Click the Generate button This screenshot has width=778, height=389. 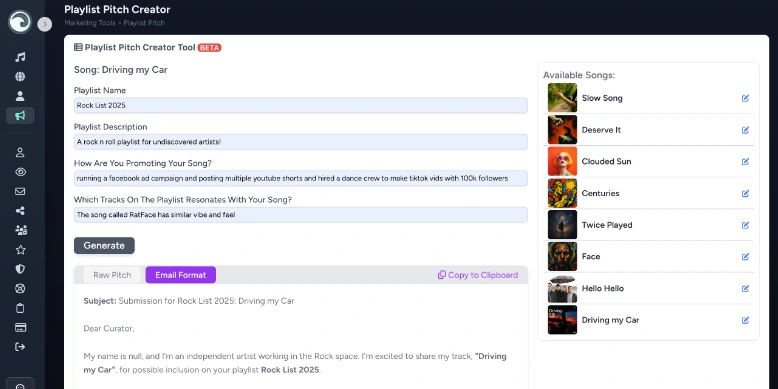tap(104, 246)
